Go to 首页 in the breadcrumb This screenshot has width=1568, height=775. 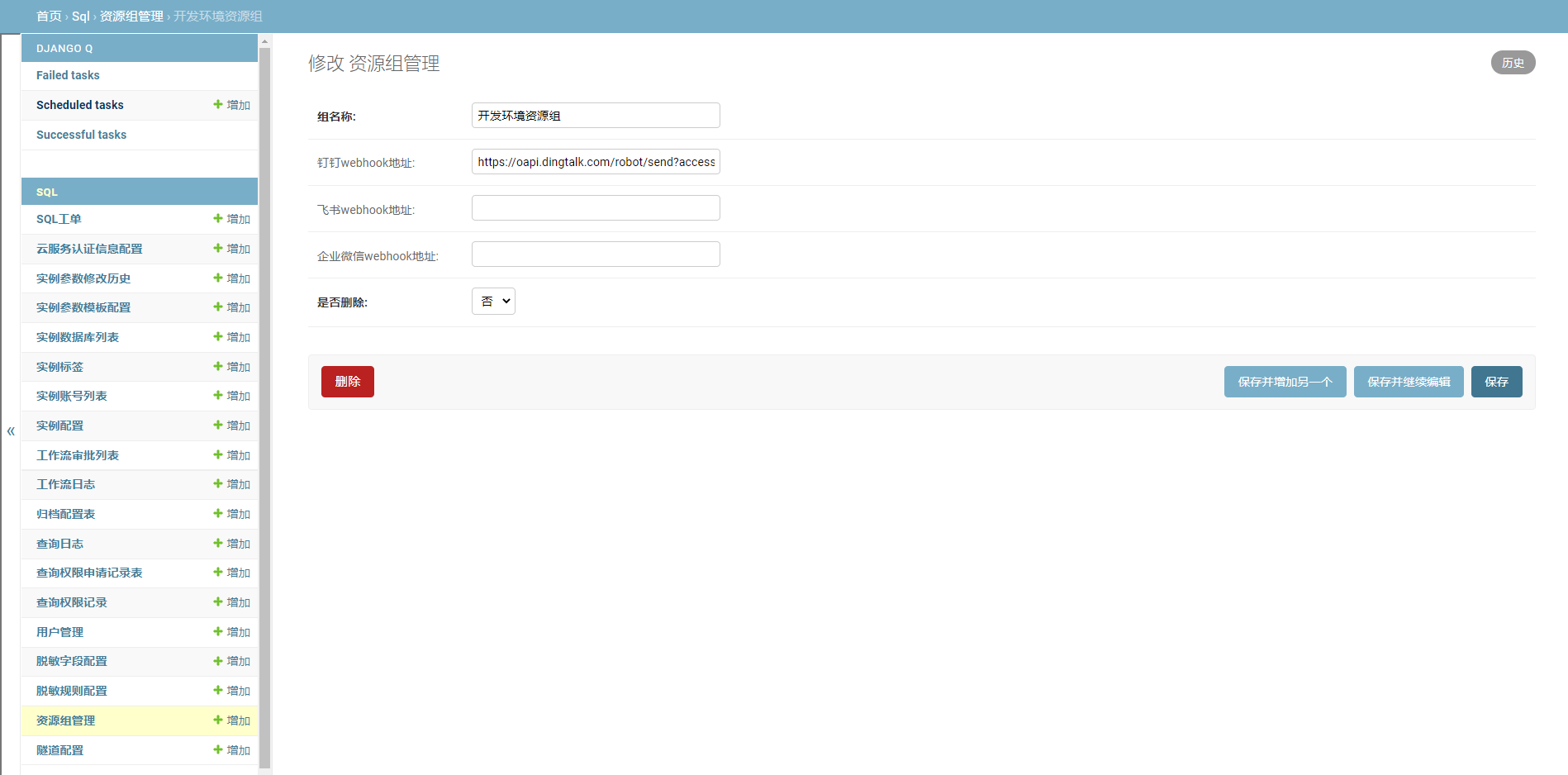click(49, 17)
